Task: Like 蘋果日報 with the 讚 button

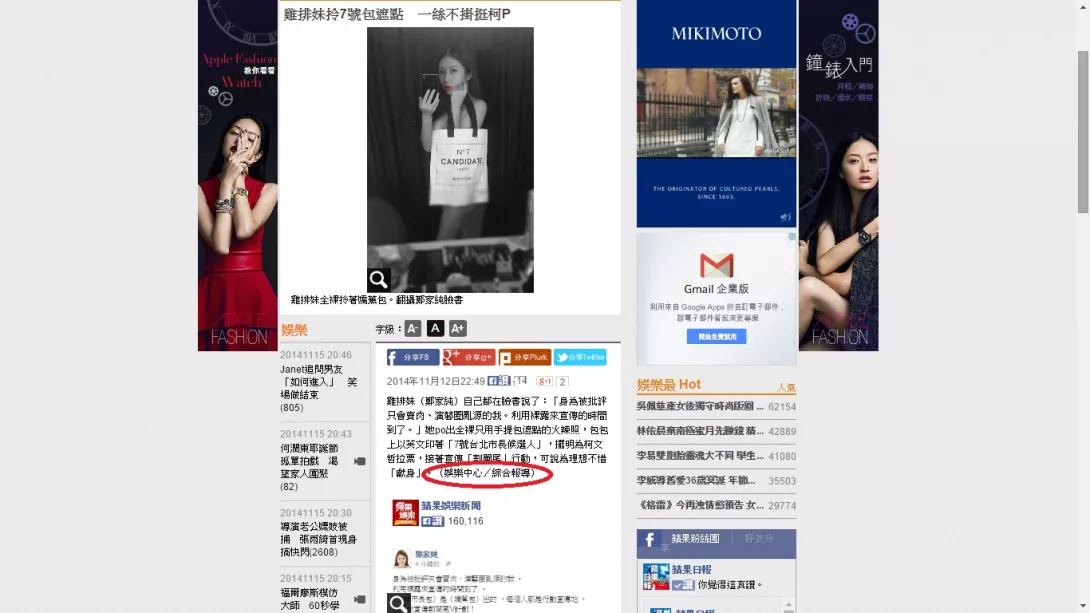Action: tap(683, 585)
